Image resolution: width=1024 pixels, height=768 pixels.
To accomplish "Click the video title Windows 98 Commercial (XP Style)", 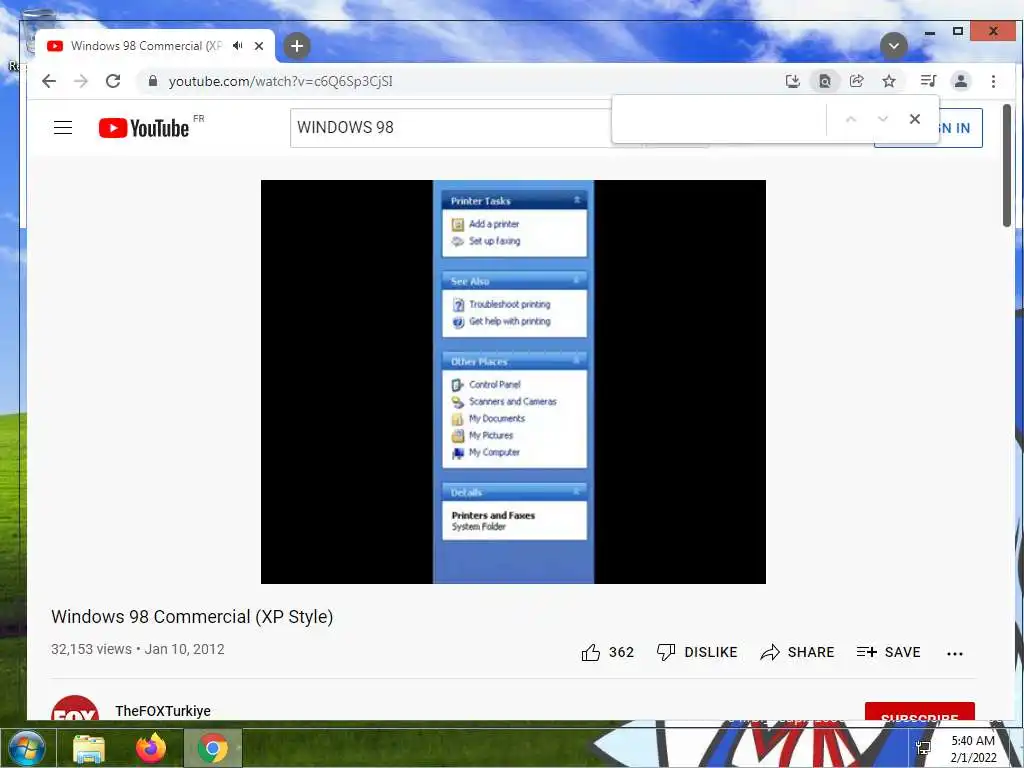I will click(192, 616).
